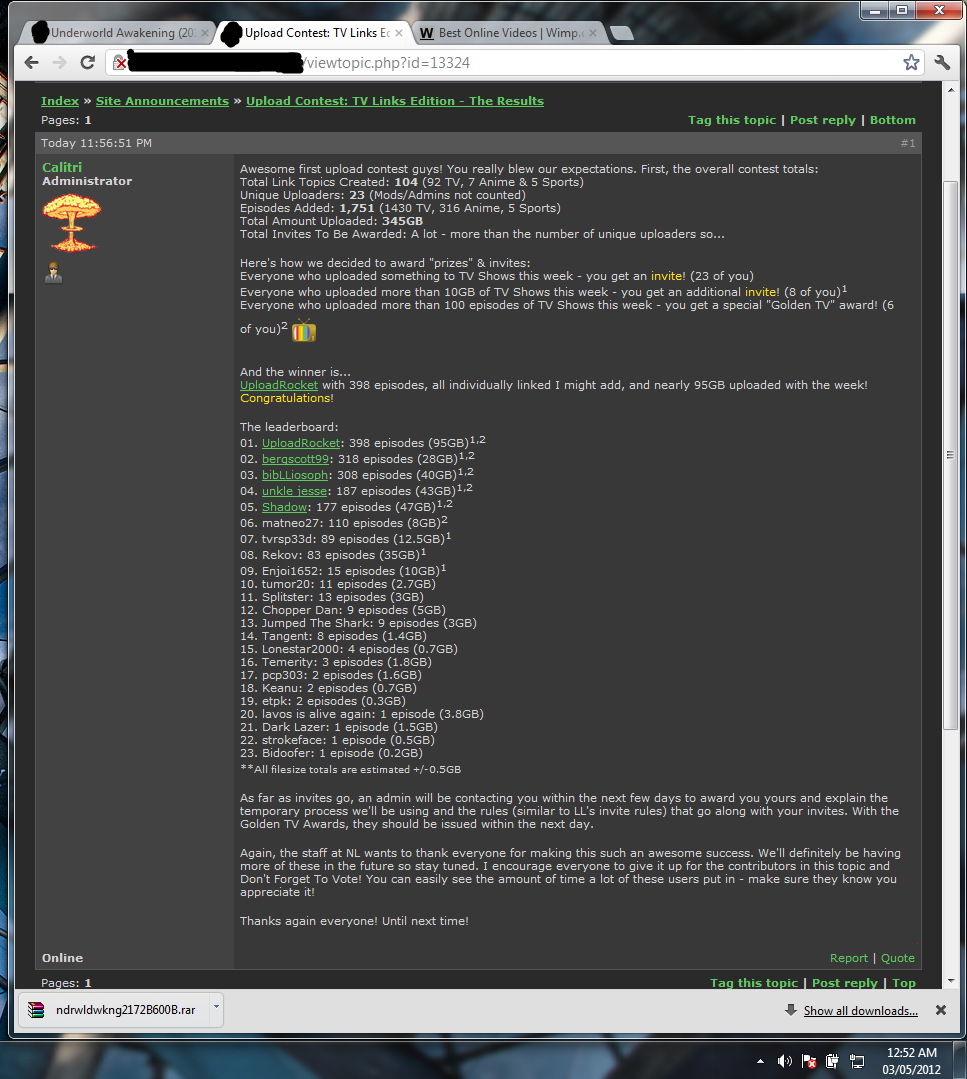Click the Golden TV award icon
The height and width of the screenshot is (1079, 967).
tap(304, 330)
